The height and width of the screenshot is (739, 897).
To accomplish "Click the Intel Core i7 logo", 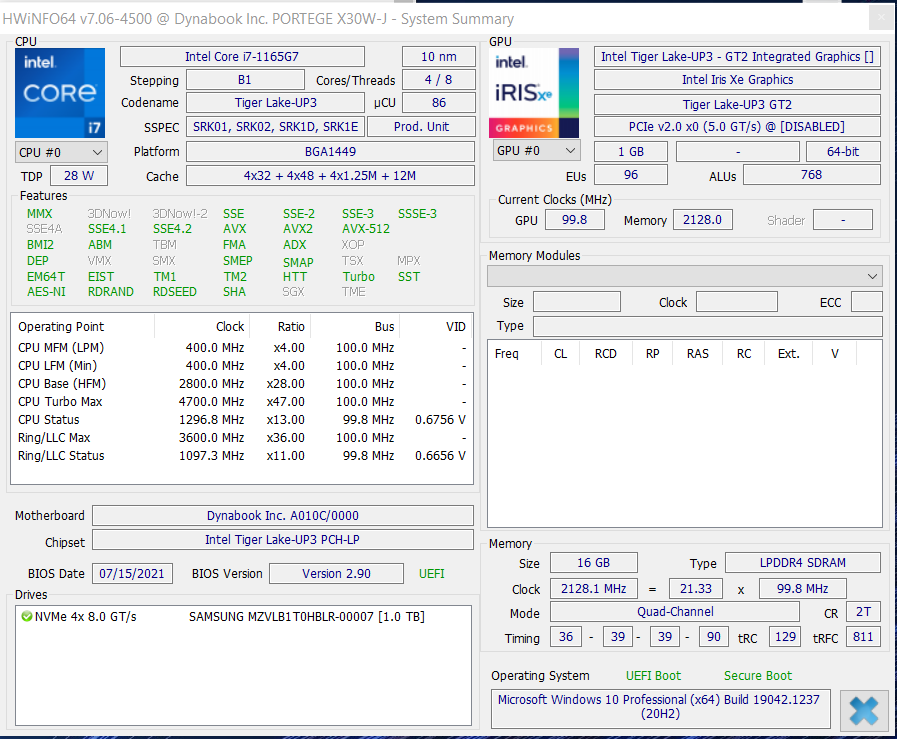I will click(59, 92).
